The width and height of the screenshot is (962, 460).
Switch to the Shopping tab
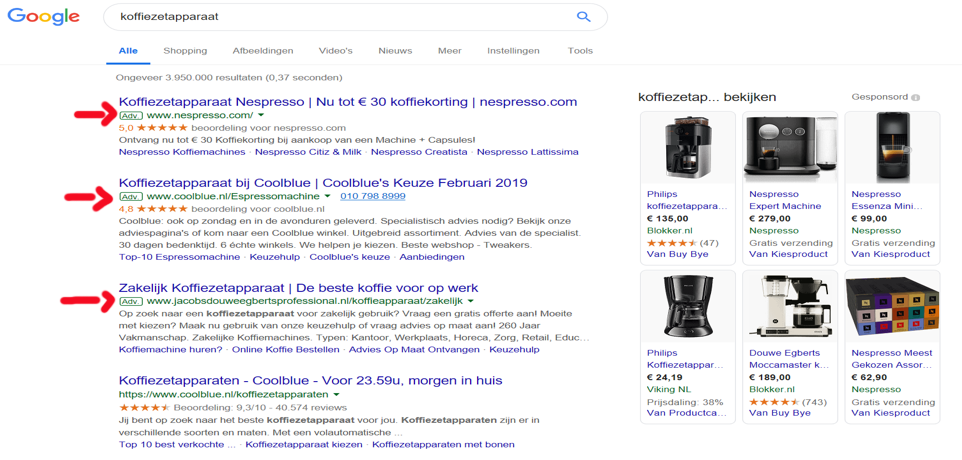tap(185, 51)
